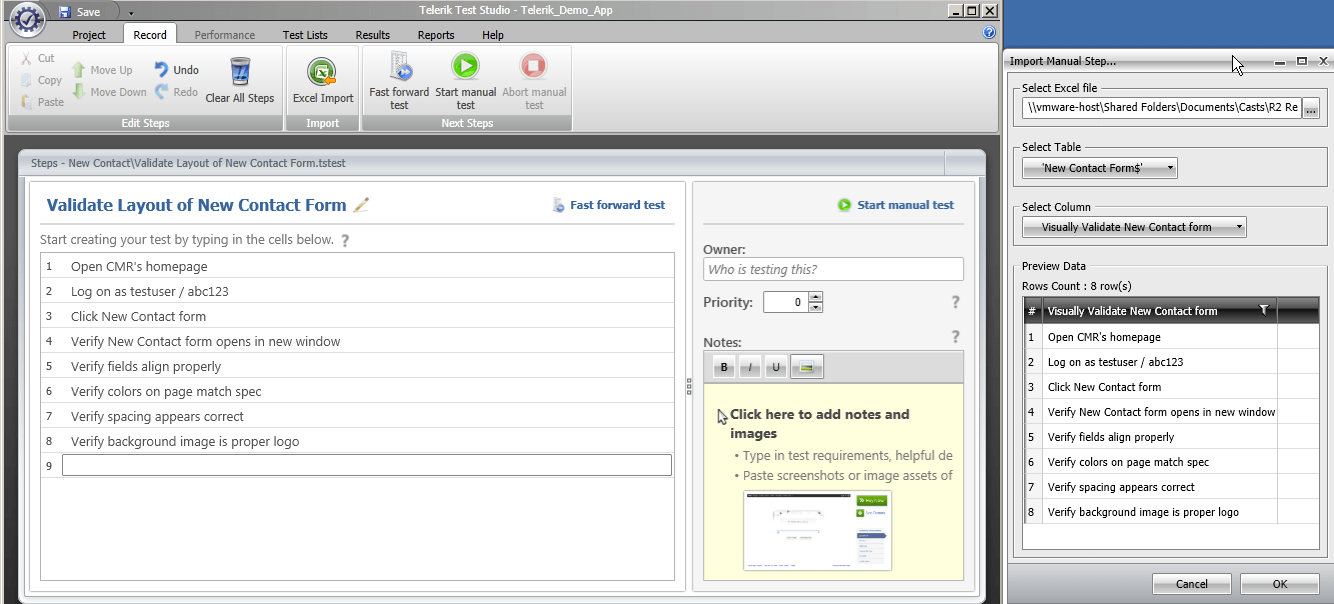
Task: Open the Performance tab
Action: point(224,35)
